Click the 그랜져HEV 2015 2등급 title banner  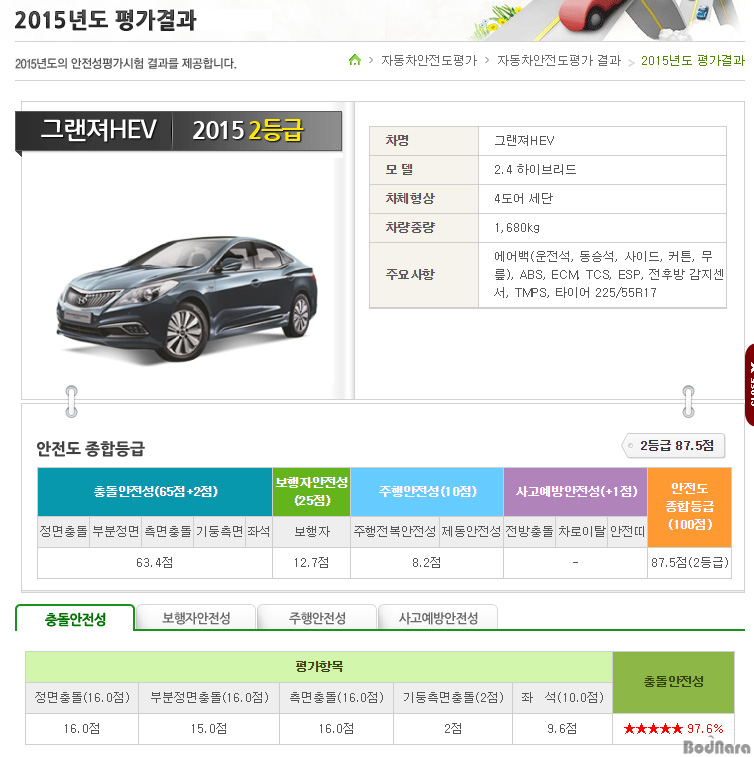[179, 130]
